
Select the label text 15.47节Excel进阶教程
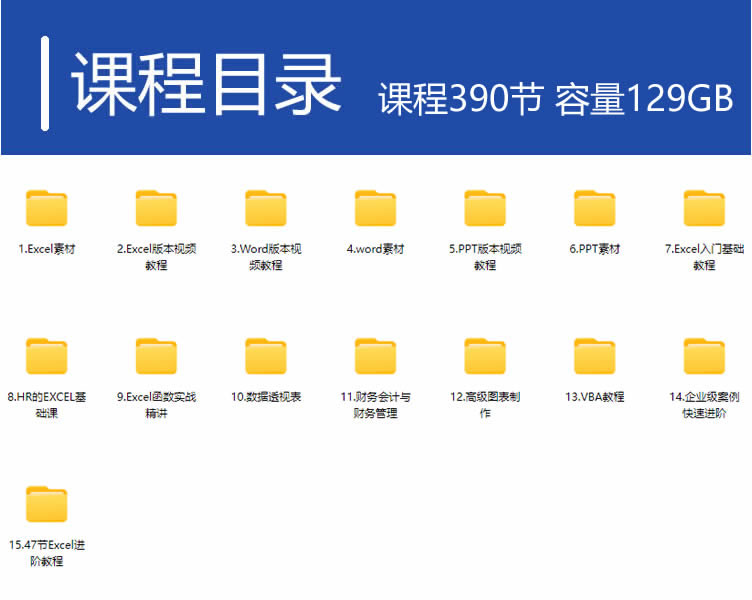[x=47, y=553]
